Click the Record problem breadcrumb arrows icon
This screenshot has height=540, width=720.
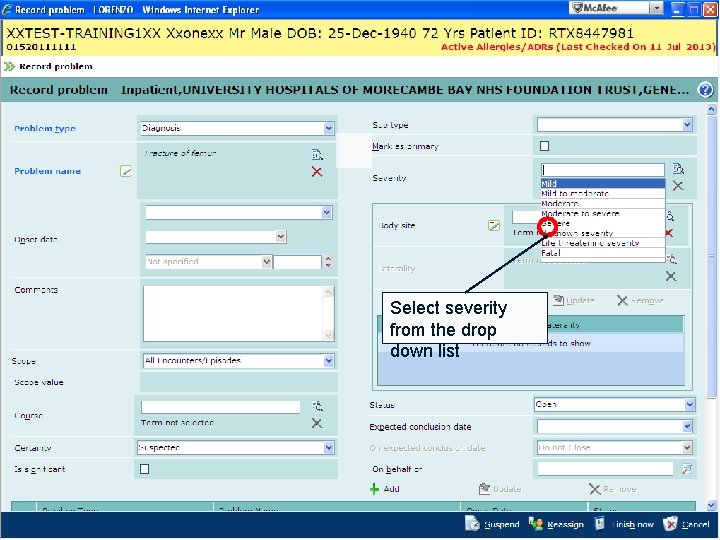(x=9, y=67)
